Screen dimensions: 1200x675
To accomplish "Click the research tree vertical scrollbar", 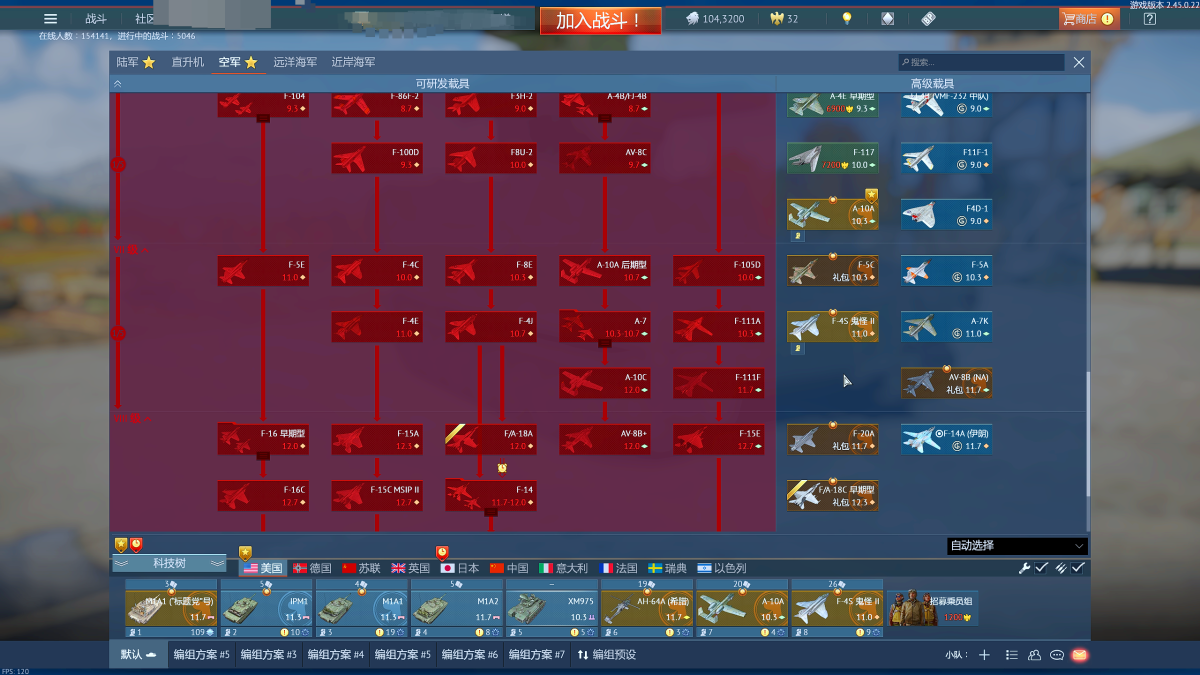I will [1087, 433].
